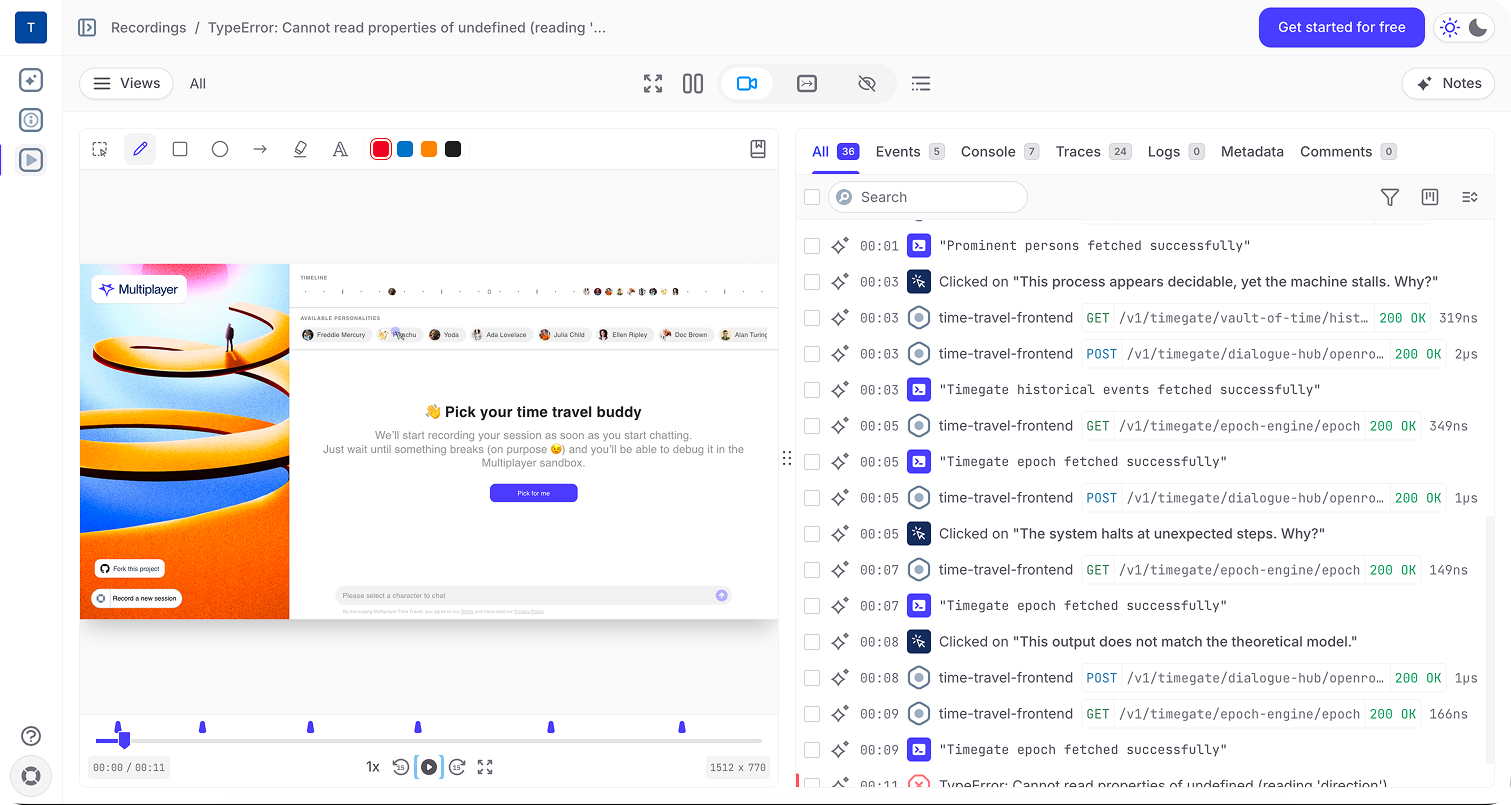Play the recording
The height and width of the screenshot is (805, 1511).
click(429, 767)
